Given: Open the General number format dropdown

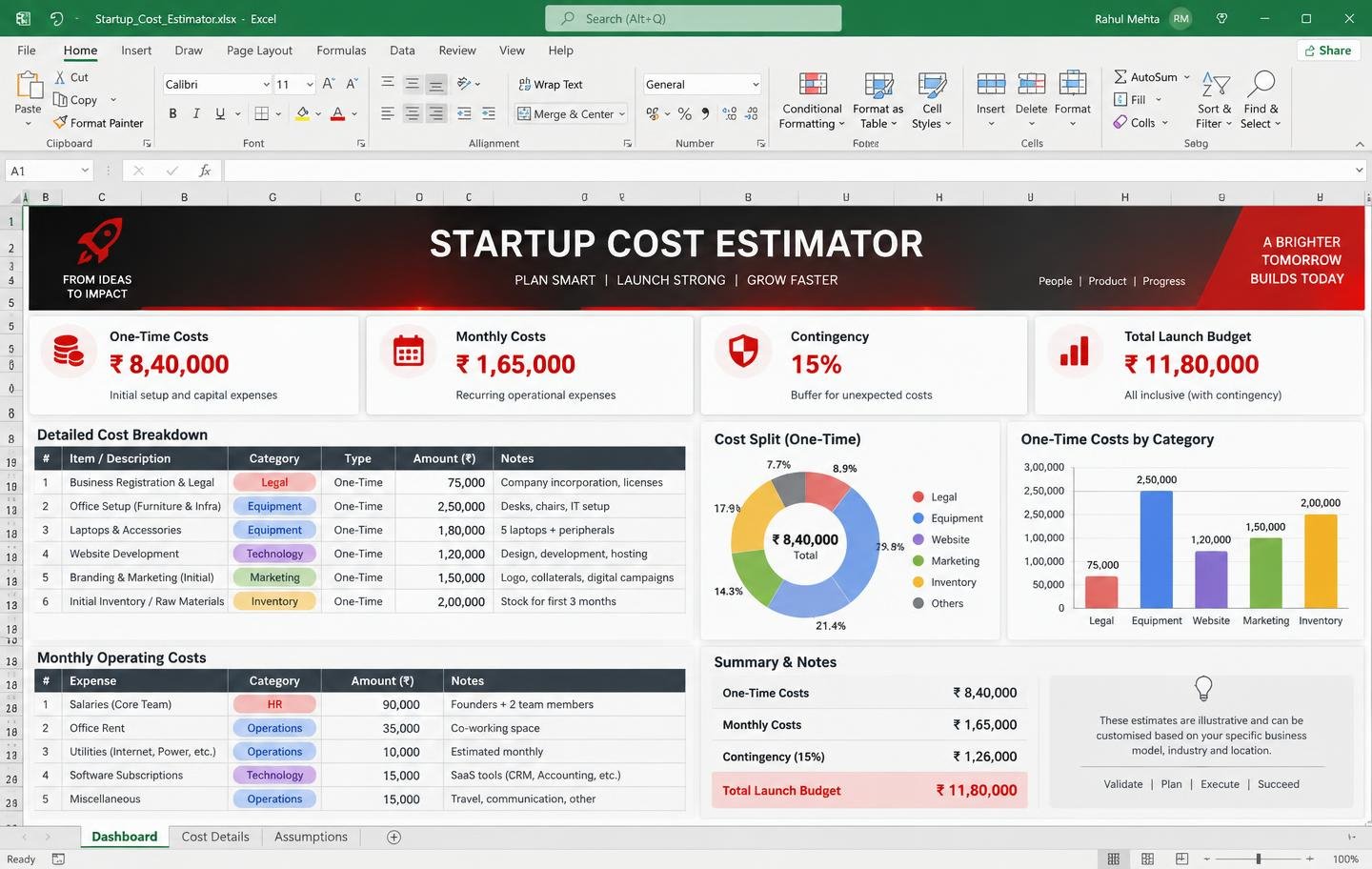Looking at the screenshot, I should tap(756, 84).
